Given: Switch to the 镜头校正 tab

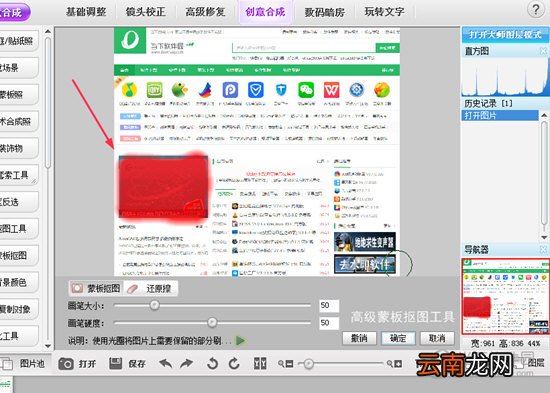Looking at the screenshot, I should tap(146, 12).
